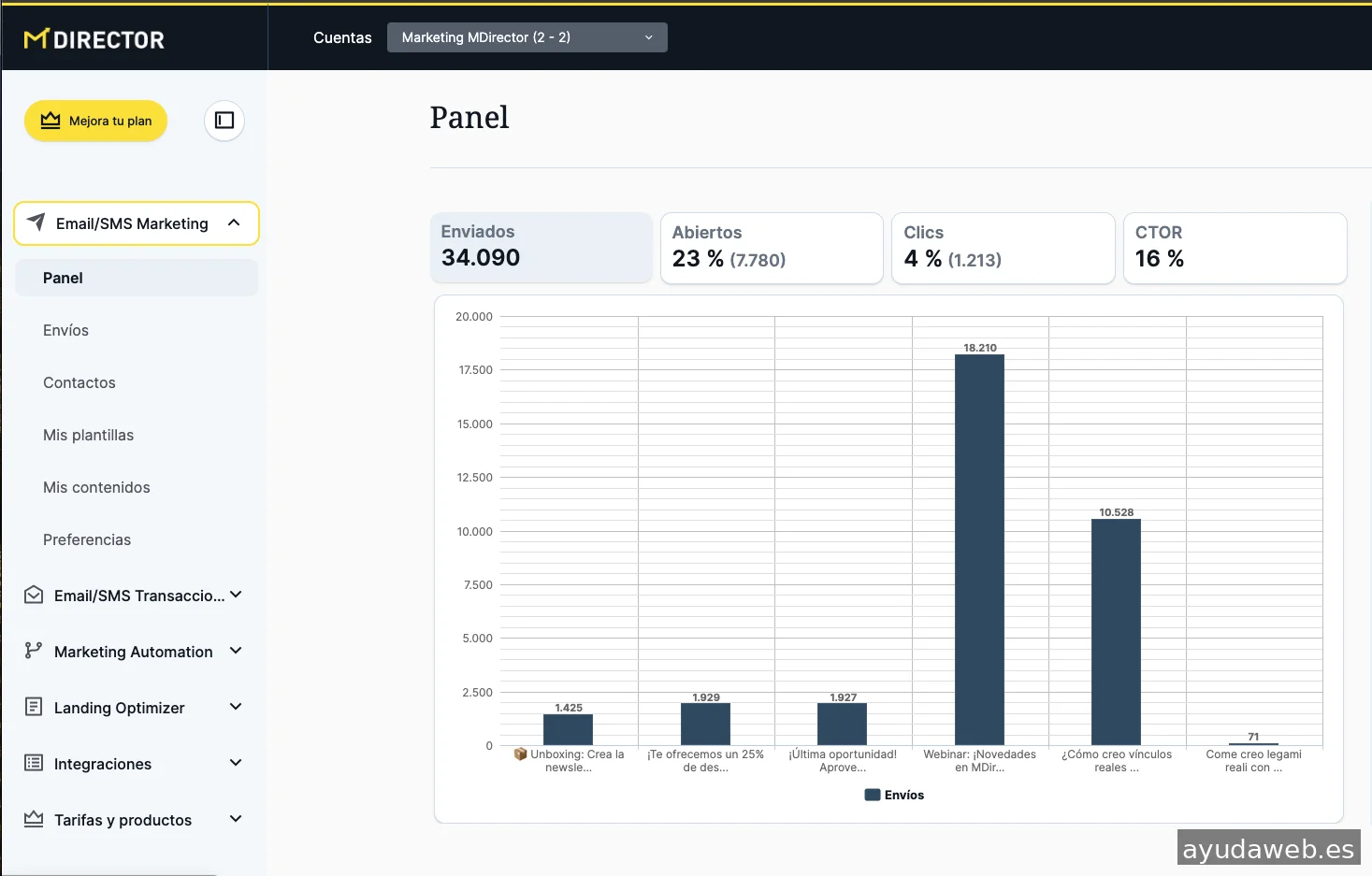Image resolution: width=1372 pixels, height=876 pixels.
Task: Go to Contactos in the sidebar
Action: [79, 382]
